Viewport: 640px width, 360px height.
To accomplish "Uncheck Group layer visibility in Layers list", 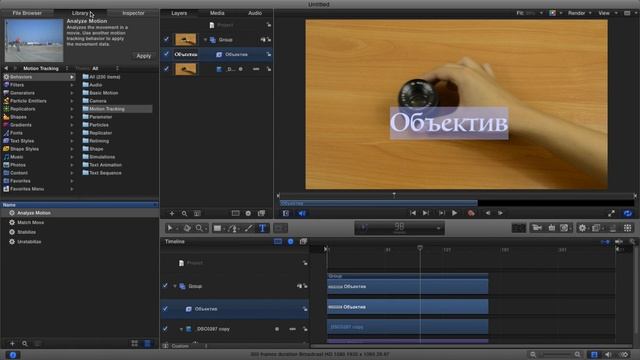I will pyautogui.click(x=166, y=40).
